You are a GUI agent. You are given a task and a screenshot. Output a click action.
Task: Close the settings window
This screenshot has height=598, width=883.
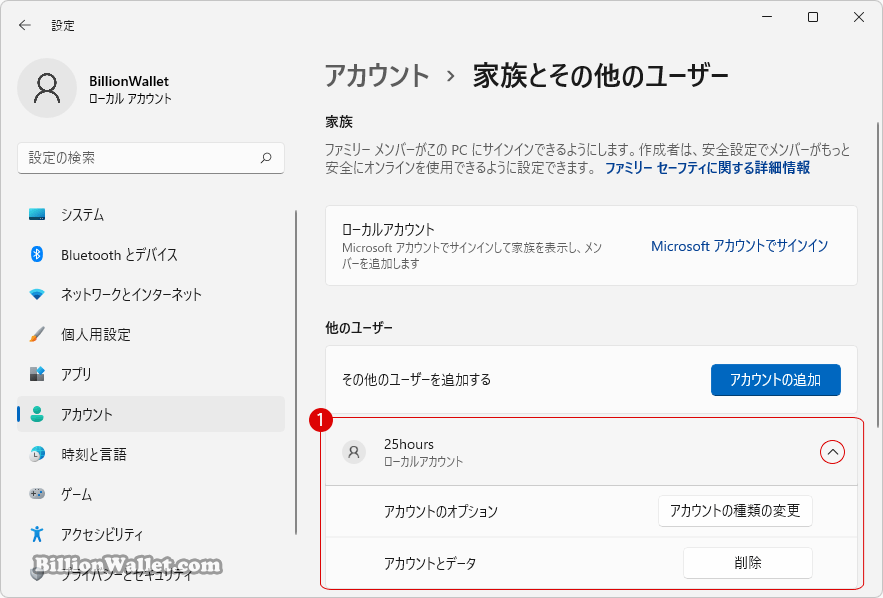click(x=859, y=17)
